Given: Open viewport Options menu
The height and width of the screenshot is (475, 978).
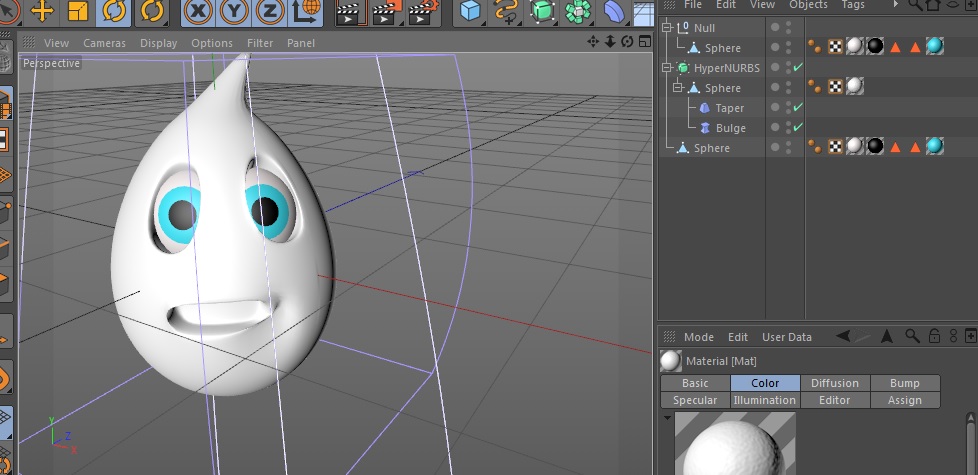Looking at the screenshot, I should (212, 43).
